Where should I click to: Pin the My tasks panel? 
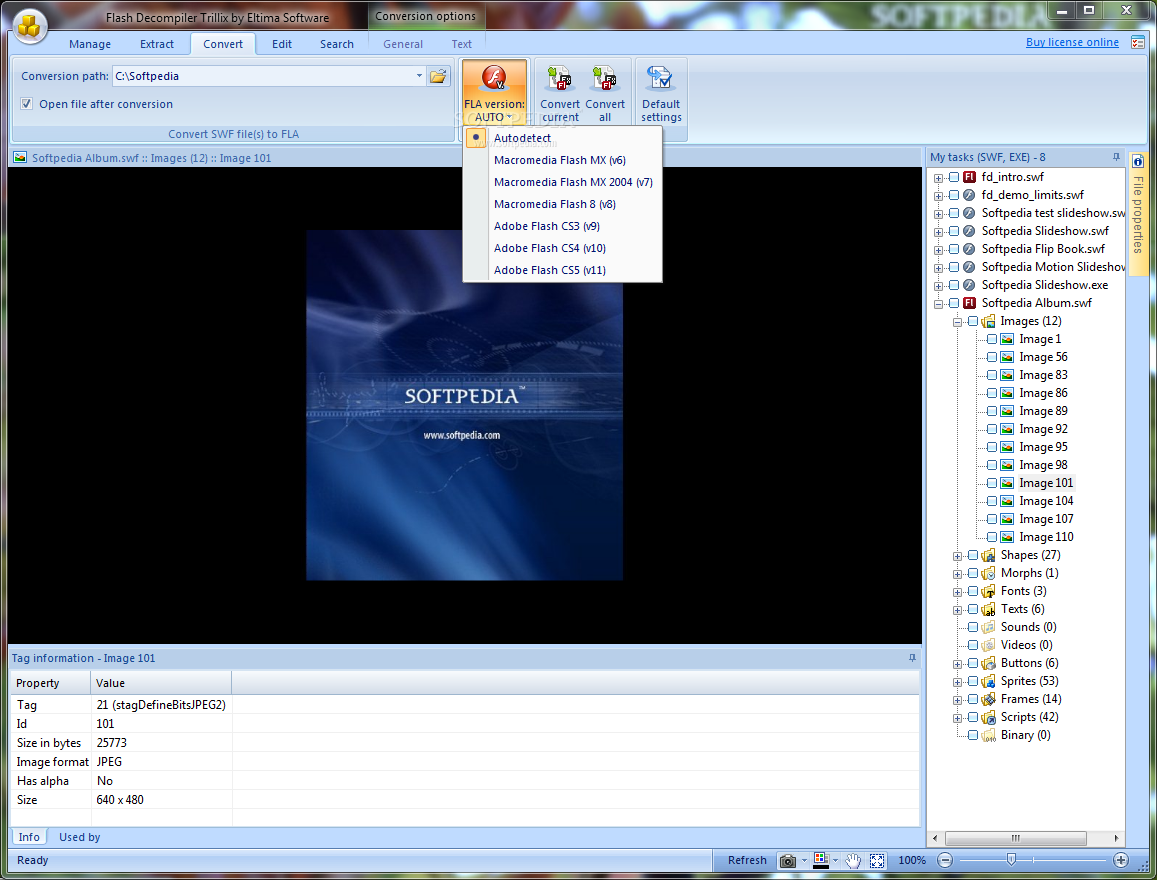coord(1116,157)
